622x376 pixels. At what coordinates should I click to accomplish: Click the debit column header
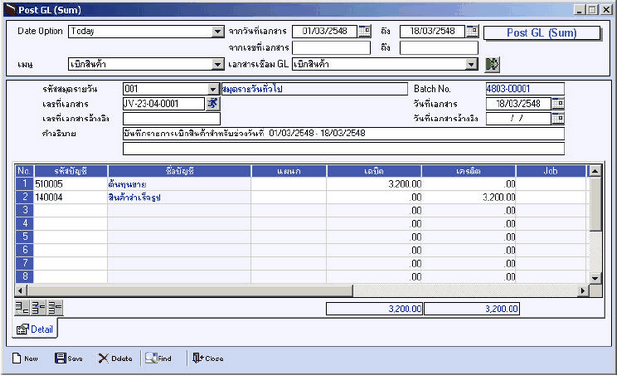(374, 171)
